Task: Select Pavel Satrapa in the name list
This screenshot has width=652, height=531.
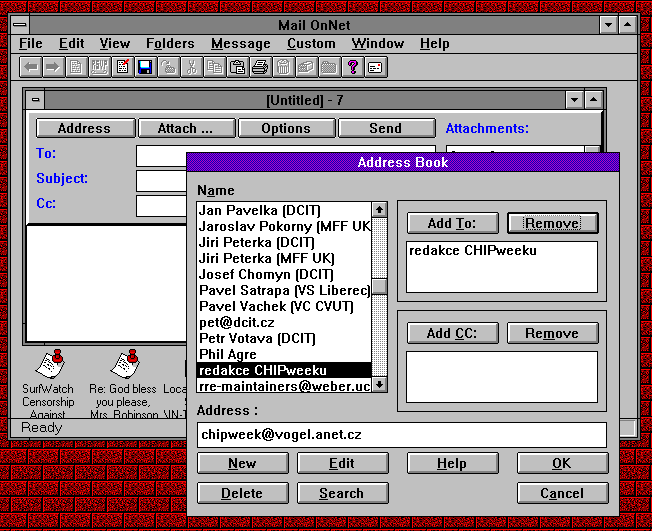Action: [284, 290]
